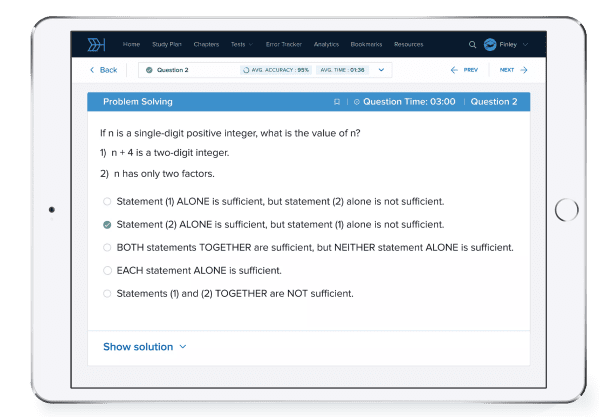Select 'EACH statement ALONE is sufficient' option
The image size is (600, 417).
pyautogui.click(x=107, y=270)
